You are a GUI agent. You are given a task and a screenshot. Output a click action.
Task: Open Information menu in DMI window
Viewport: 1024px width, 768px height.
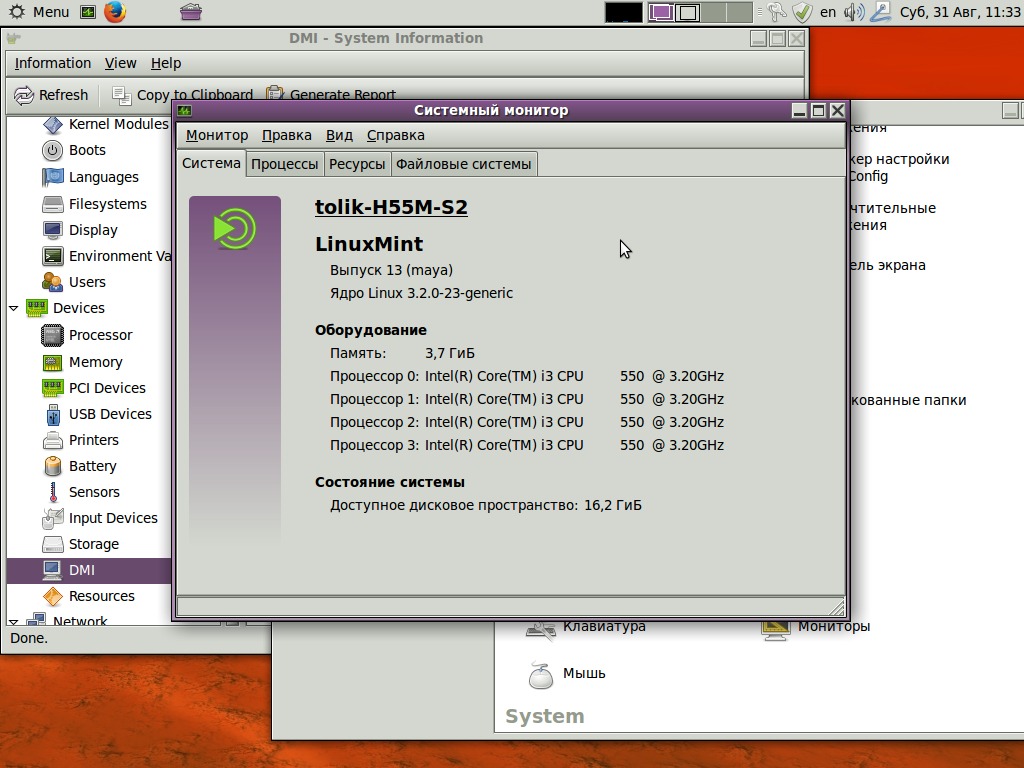coord(53,63)
